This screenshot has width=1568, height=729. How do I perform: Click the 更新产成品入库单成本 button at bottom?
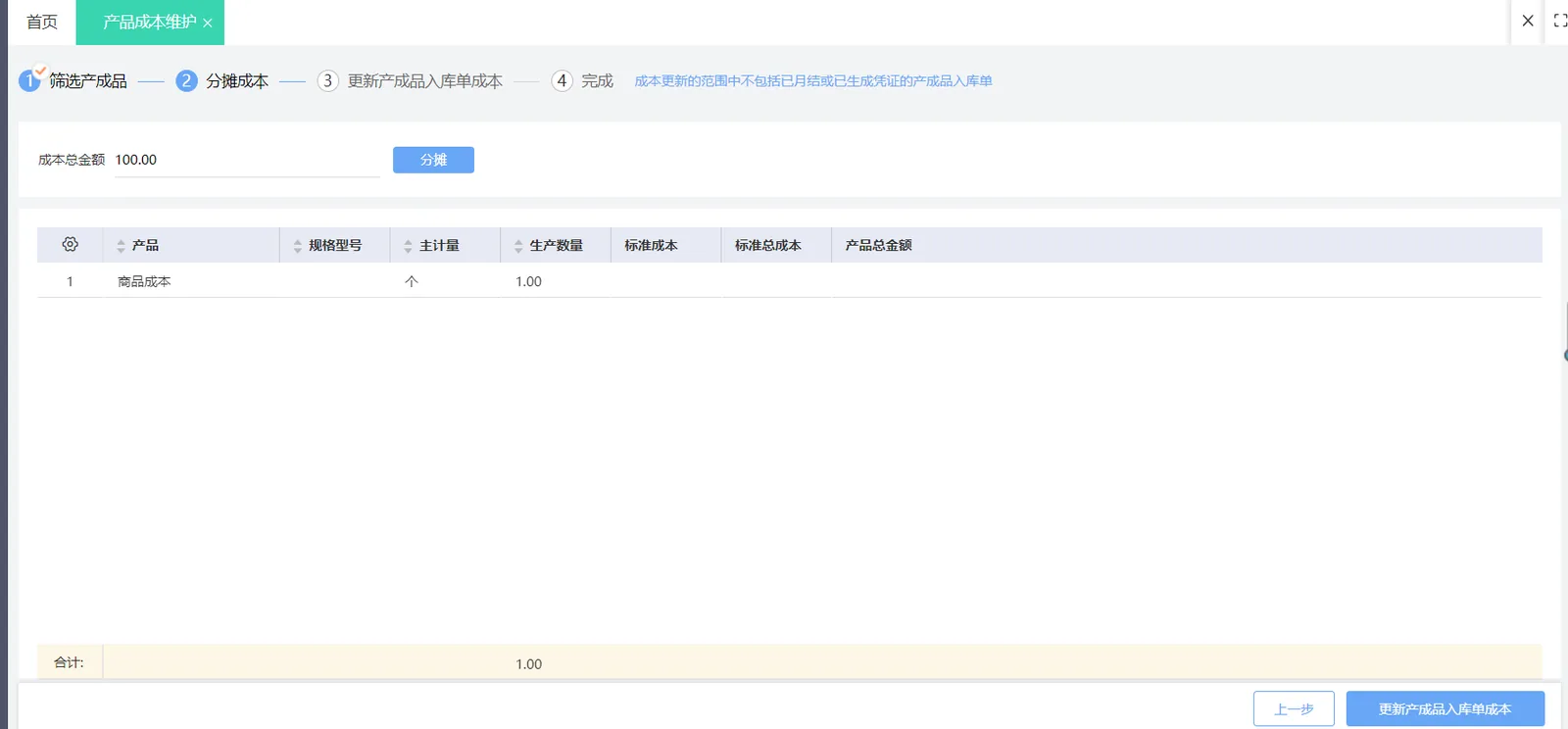point(1445,708)
